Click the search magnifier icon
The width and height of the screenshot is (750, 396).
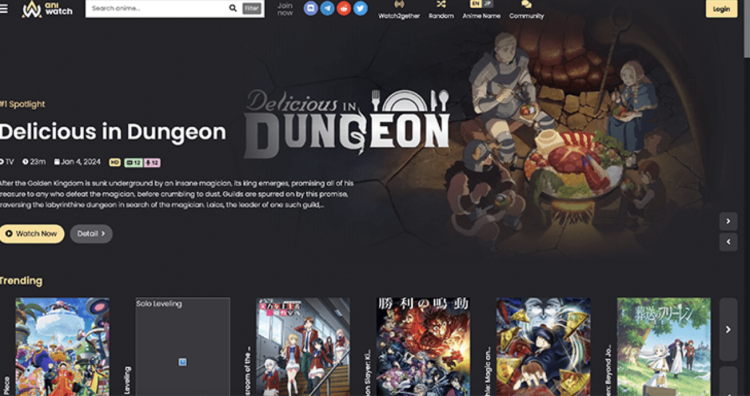click(x=233, y=8)
